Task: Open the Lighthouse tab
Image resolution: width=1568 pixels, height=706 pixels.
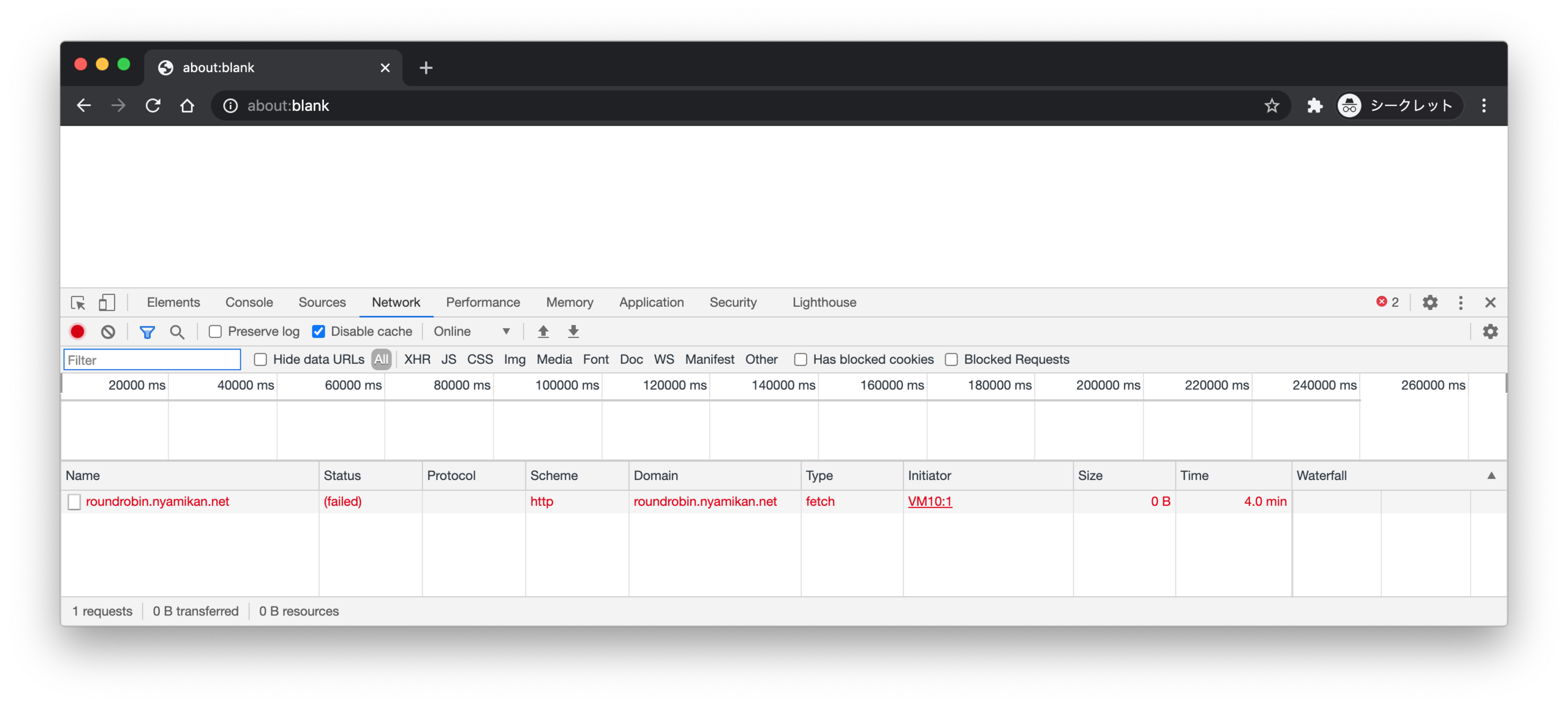Action: [824, 302]
